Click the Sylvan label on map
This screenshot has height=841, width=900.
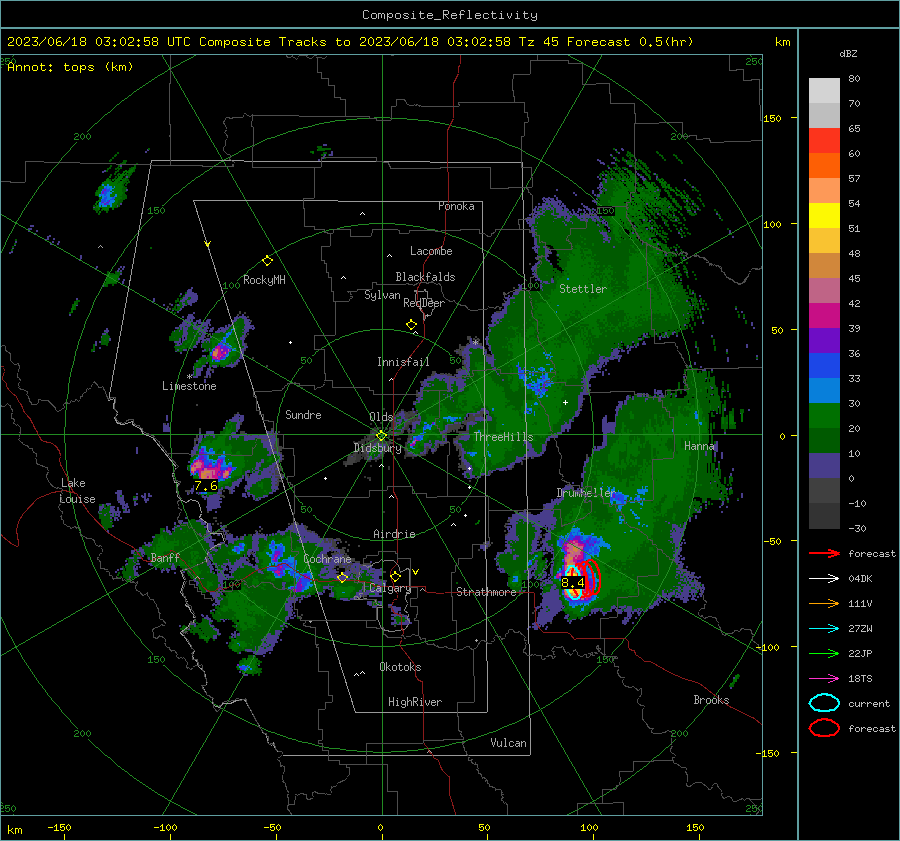(382, 295)
